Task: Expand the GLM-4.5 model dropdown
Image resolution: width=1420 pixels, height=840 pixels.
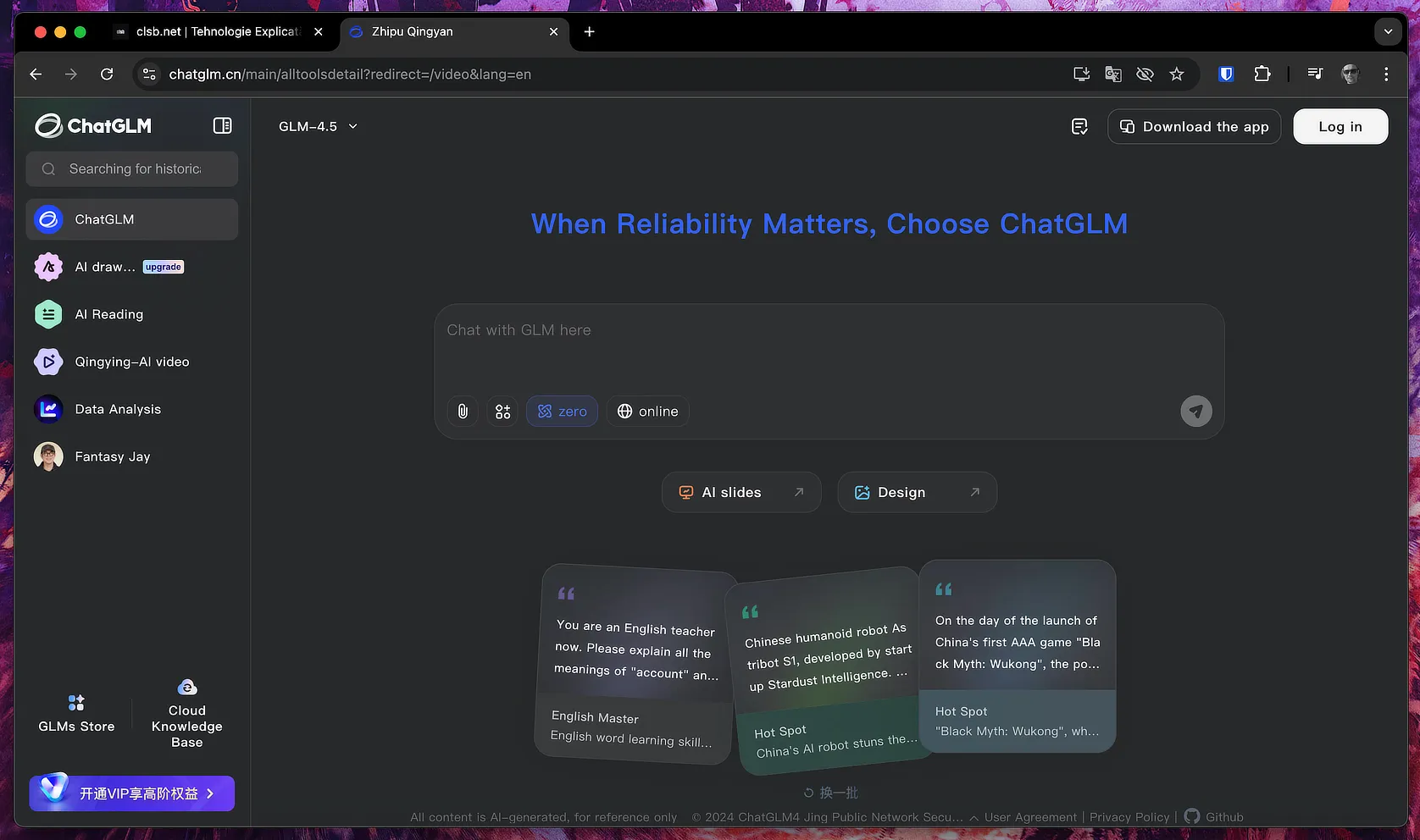Action: click(319, 126)
